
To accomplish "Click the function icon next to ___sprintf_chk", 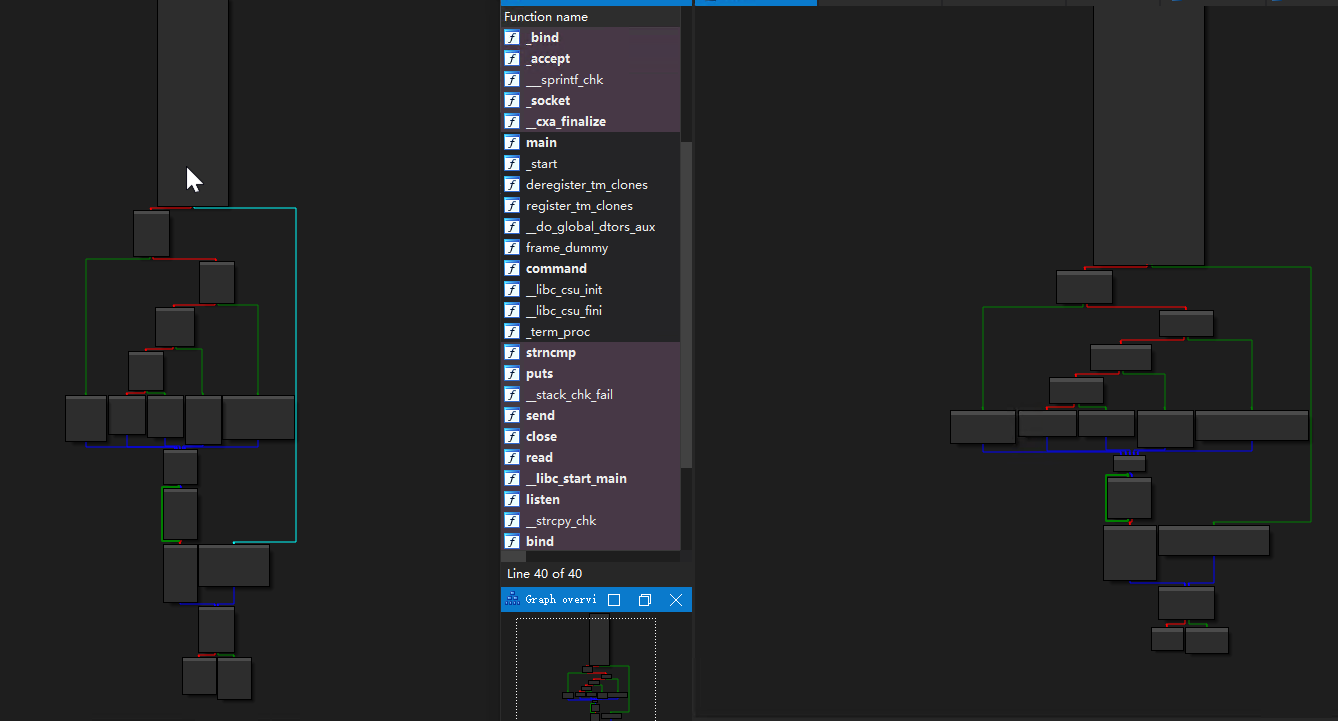I will [x=512, y=80].
